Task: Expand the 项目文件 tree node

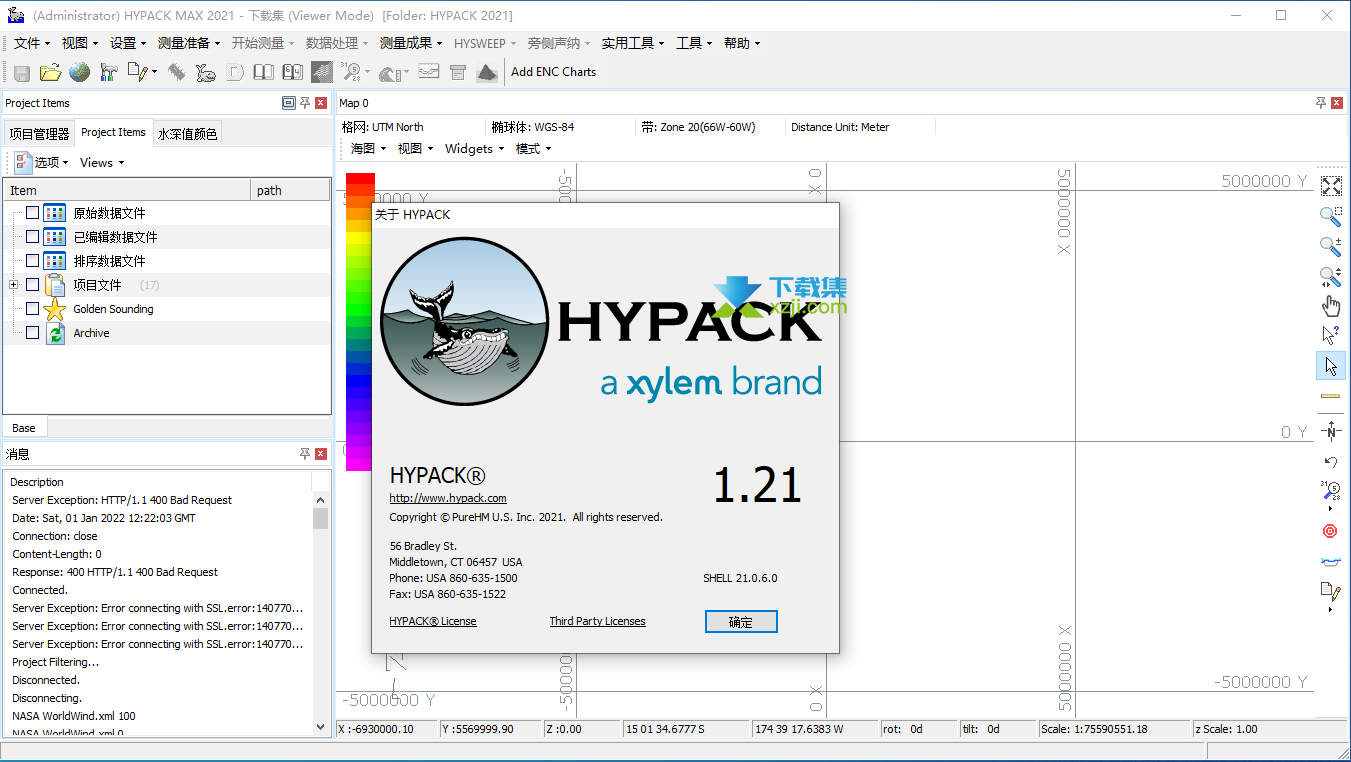Action: [13, 285]
